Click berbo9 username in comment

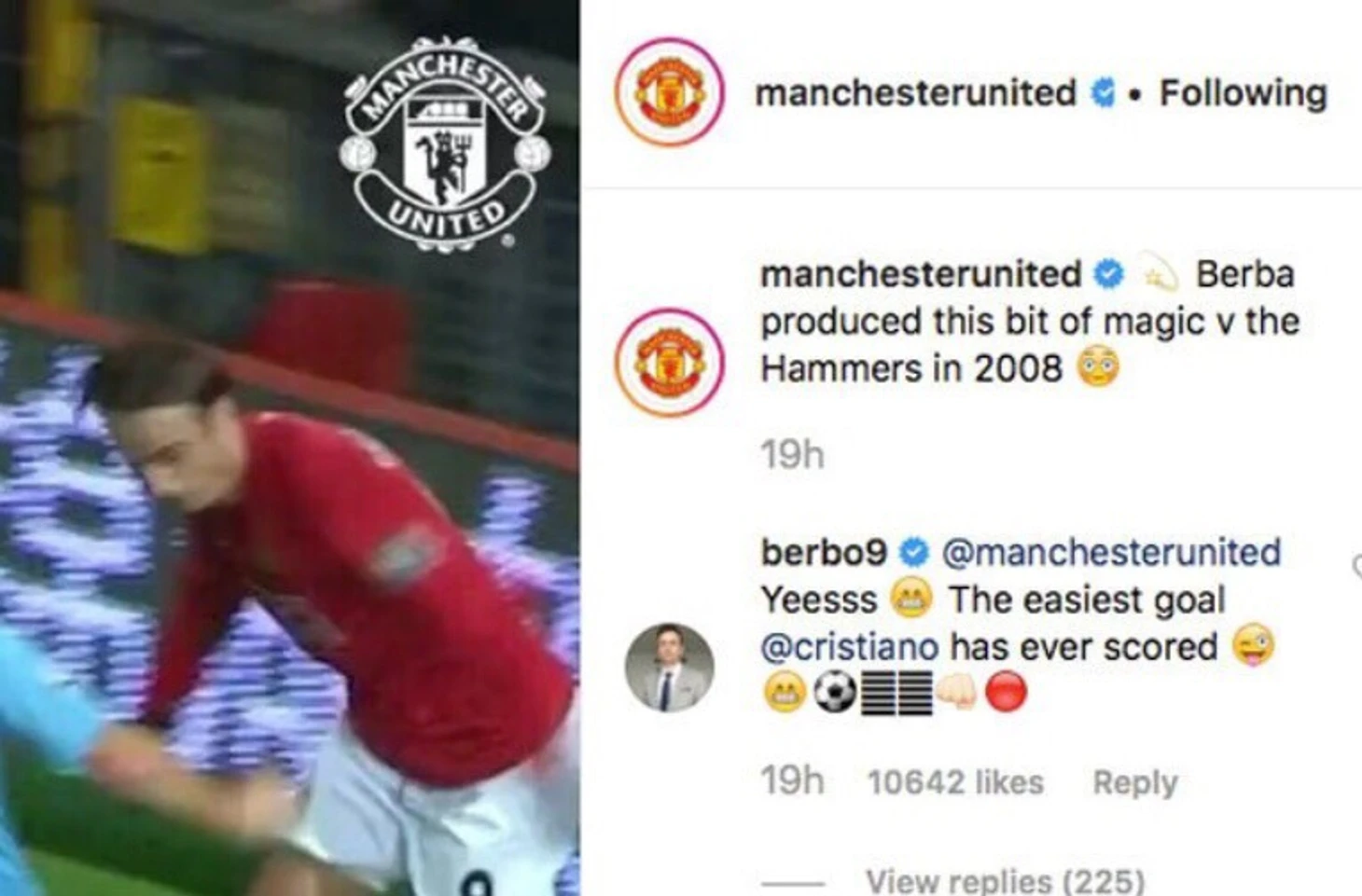[x=823, y=552]
